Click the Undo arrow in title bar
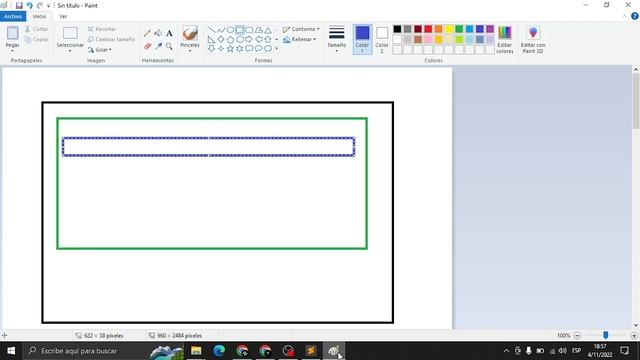 tap(29, 6)
